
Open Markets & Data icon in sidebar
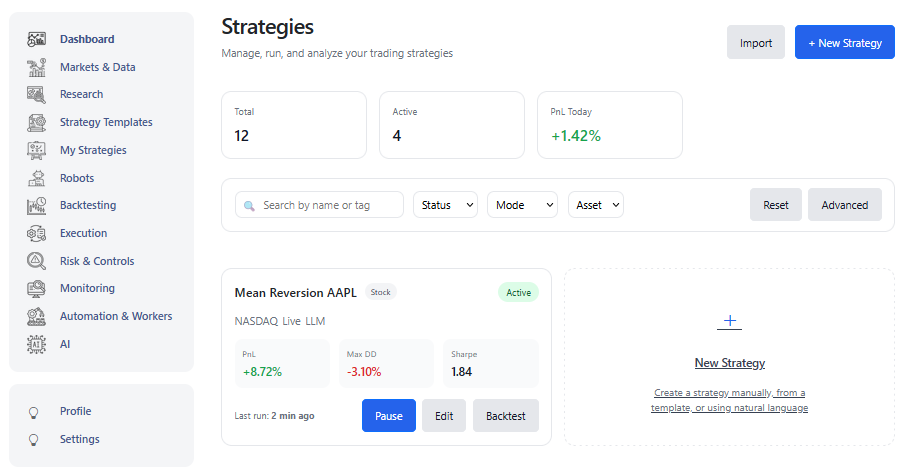[x=37, y=67]
